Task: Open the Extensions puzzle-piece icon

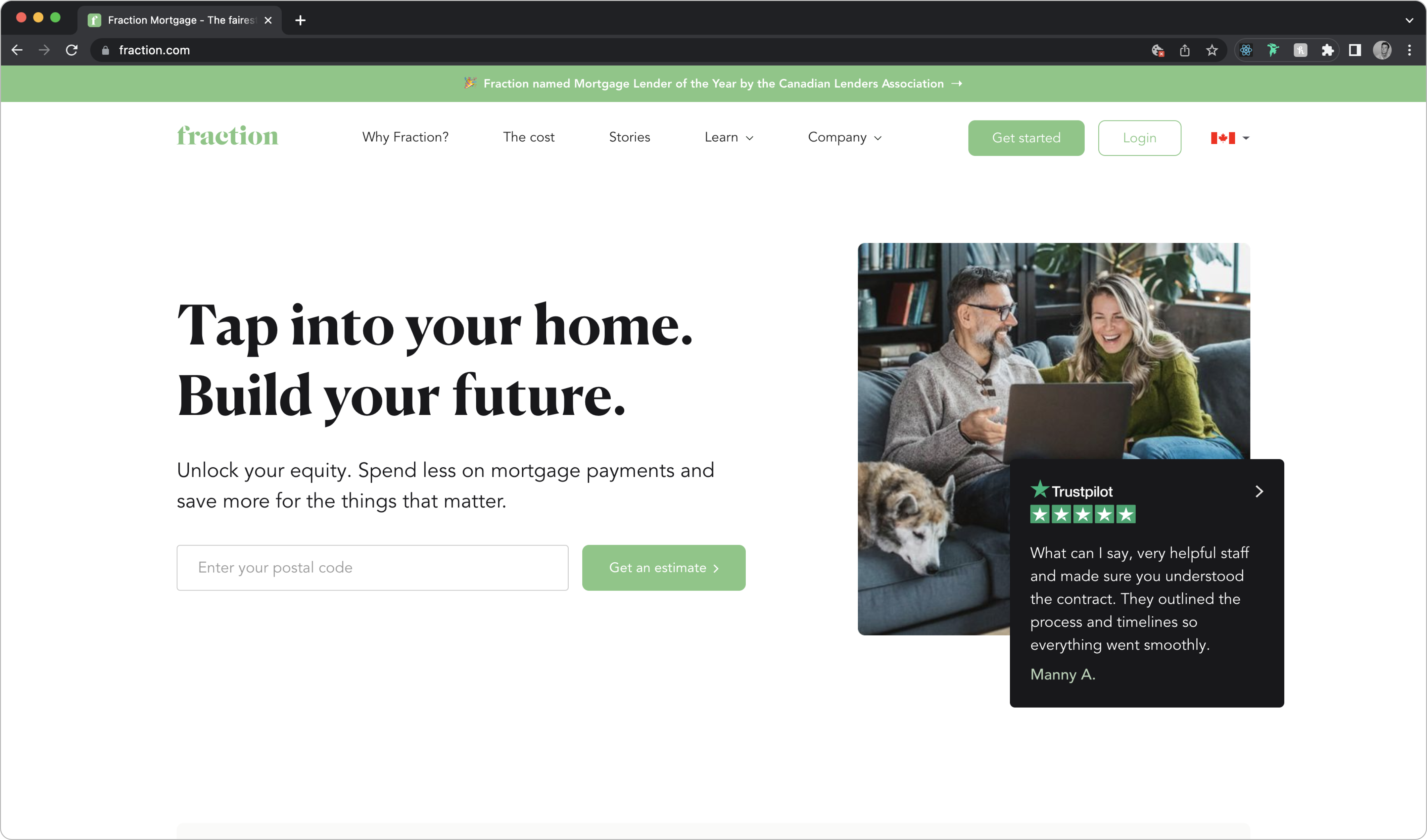Action: (x=1327, y=50)
